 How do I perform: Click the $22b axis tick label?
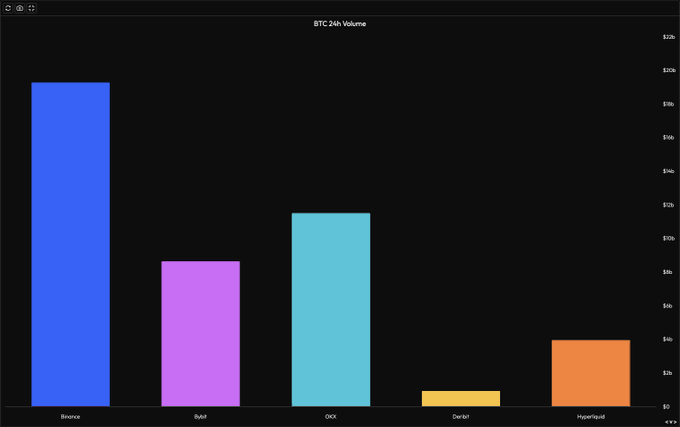[669, 37]
